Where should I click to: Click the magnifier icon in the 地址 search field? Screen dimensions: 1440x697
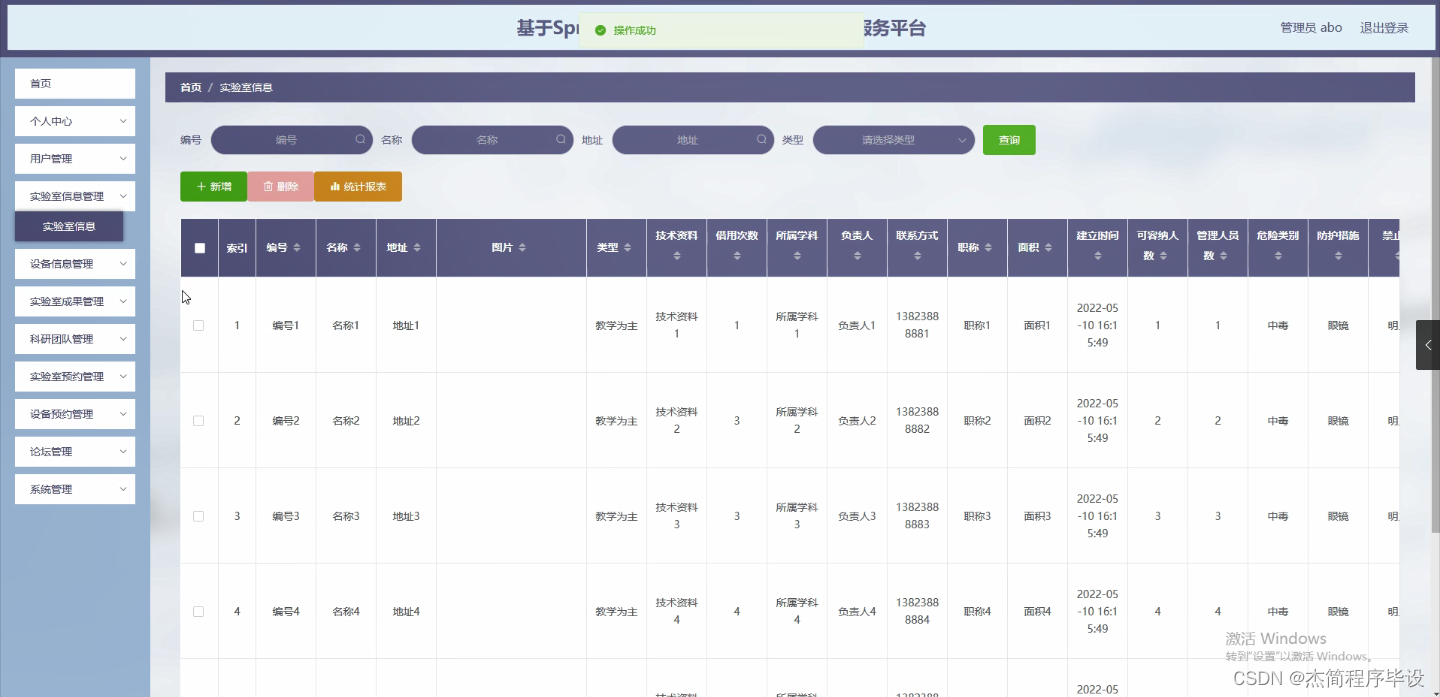pos(761,139)
